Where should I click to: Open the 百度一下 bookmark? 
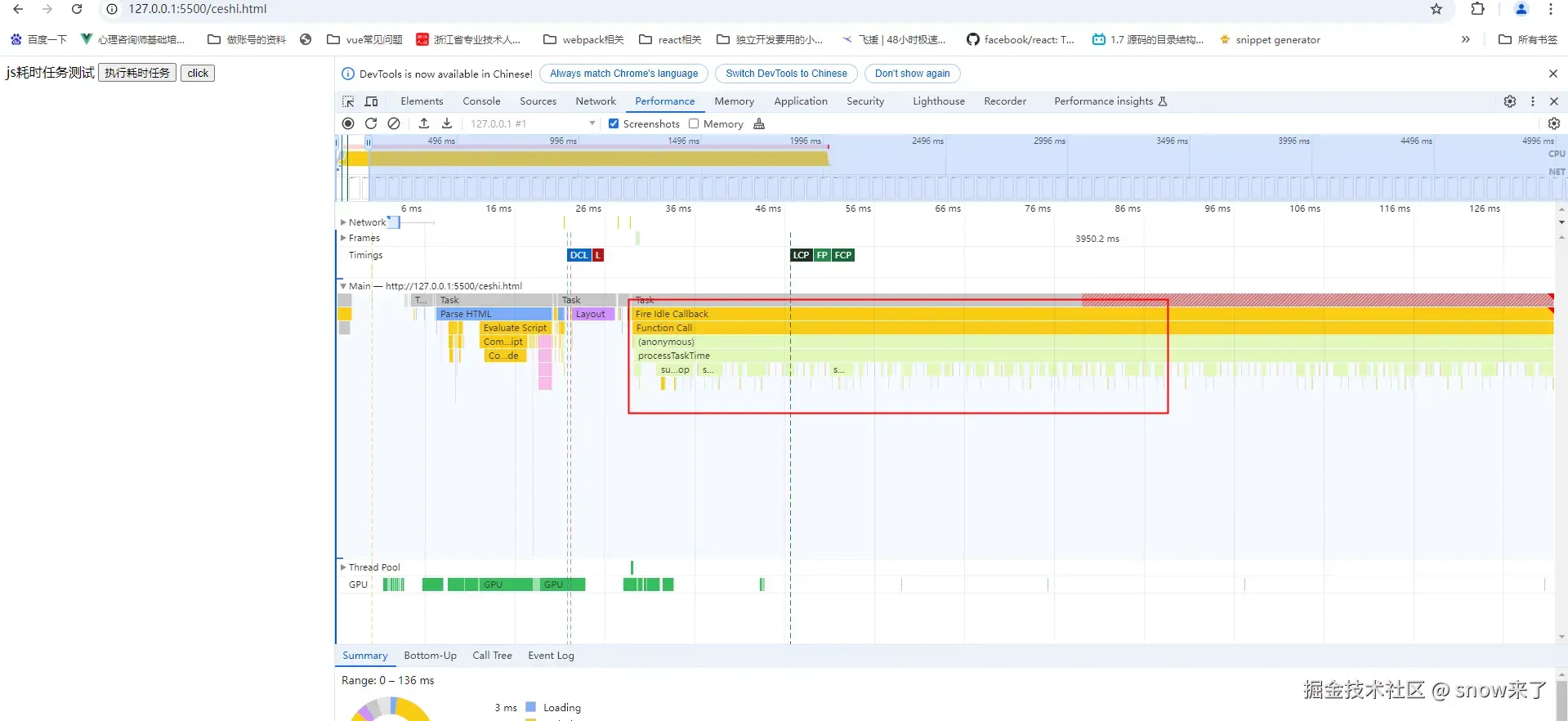point(38,39)
